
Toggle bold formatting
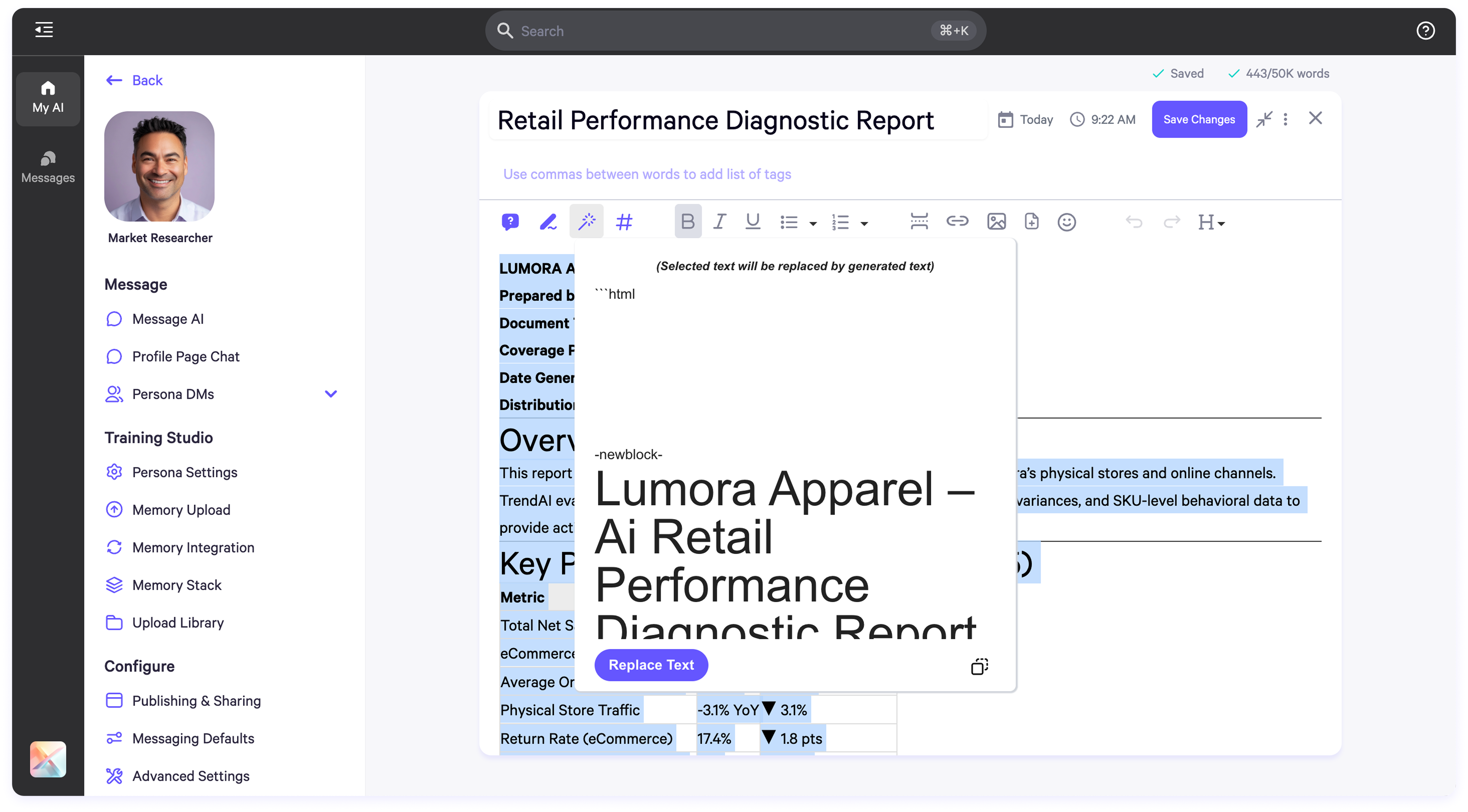(x=687, y=221)
